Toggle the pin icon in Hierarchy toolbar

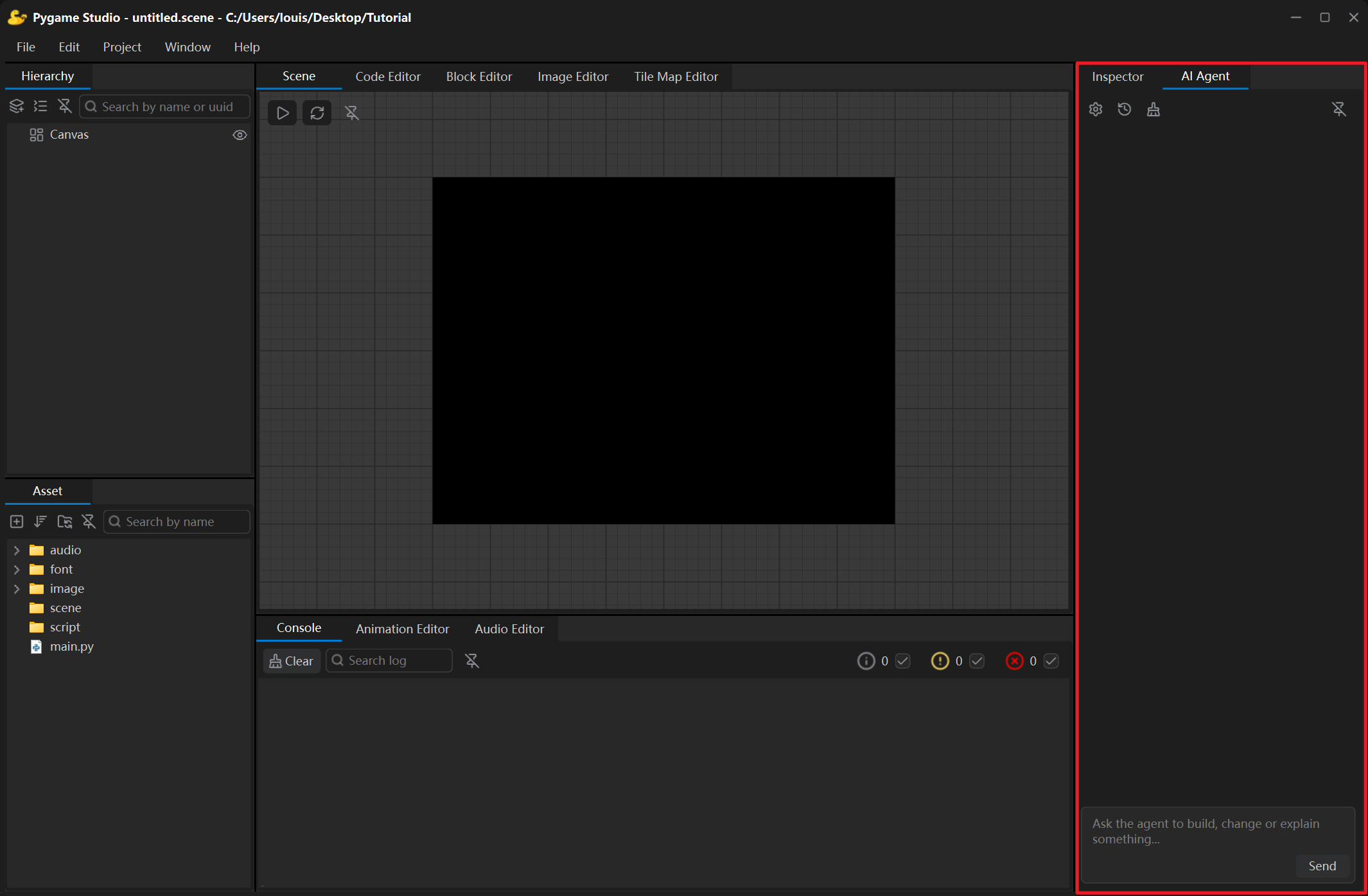pyautogui.click(x=65, y=107)
